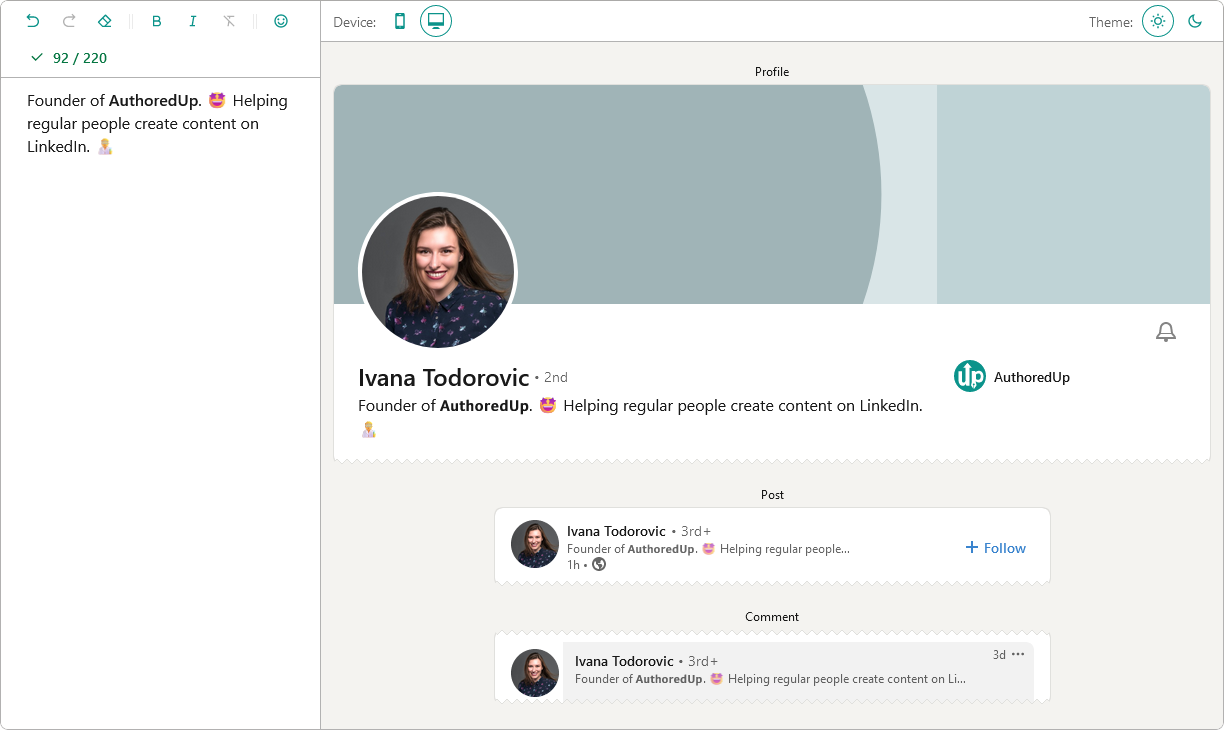Open the AuthoredUp logo icon

tap(969, 376)
